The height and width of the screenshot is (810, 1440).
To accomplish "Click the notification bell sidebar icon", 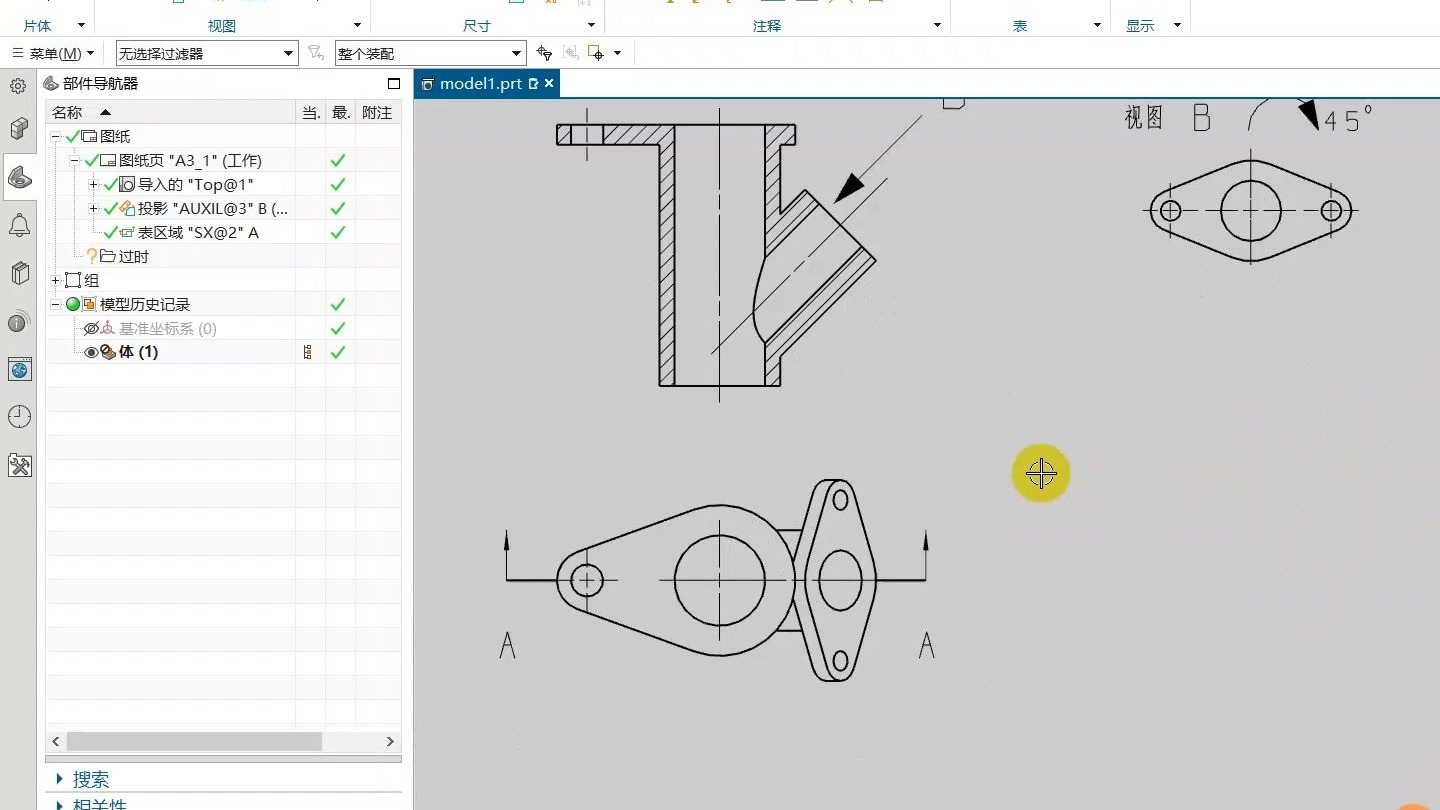I will pos(19,225).
